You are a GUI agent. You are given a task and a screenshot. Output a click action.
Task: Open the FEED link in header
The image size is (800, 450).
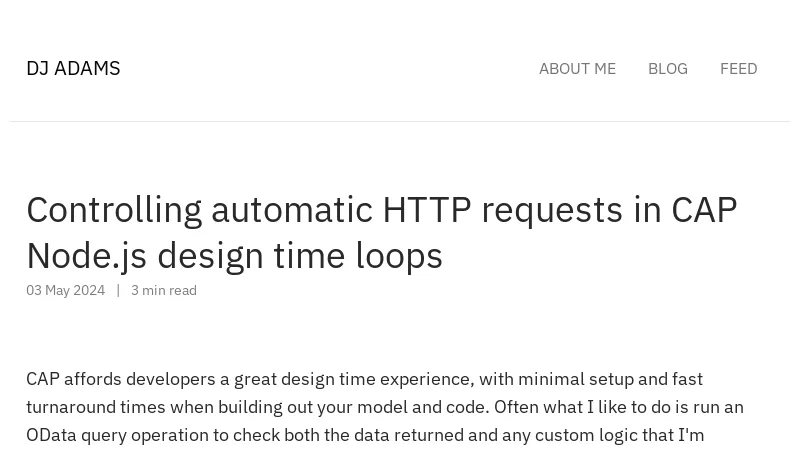coord(738,68)
